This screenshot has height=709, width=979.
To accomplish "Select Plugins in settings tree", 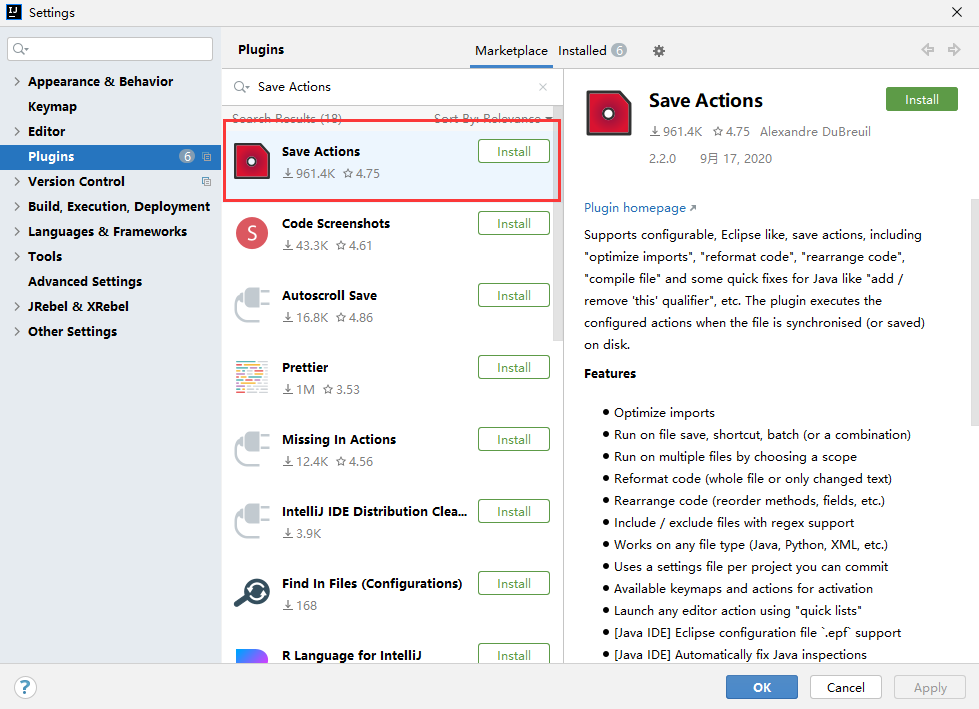I will (x=111, y=157).
